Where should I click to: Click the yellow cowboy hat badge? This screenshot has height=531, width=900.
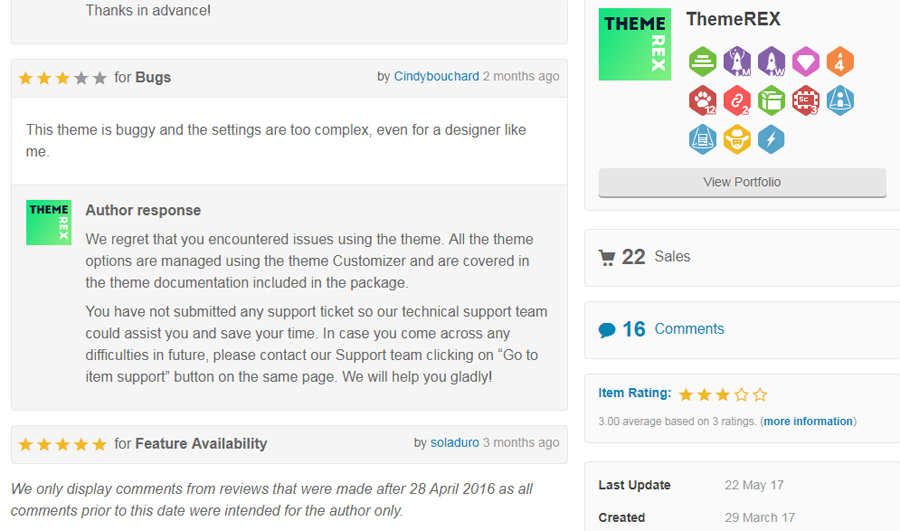point(737,140)
